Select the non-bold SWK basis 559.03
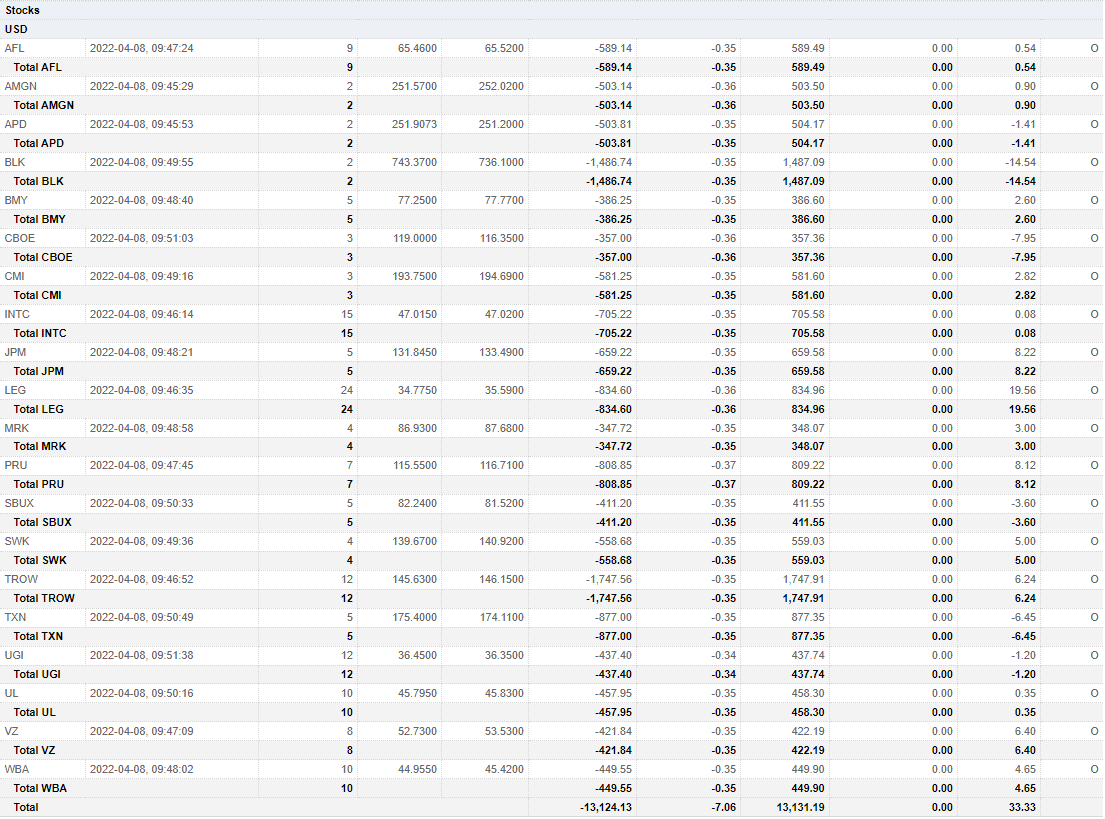The image size is (1105, 819). click(808, 543)
